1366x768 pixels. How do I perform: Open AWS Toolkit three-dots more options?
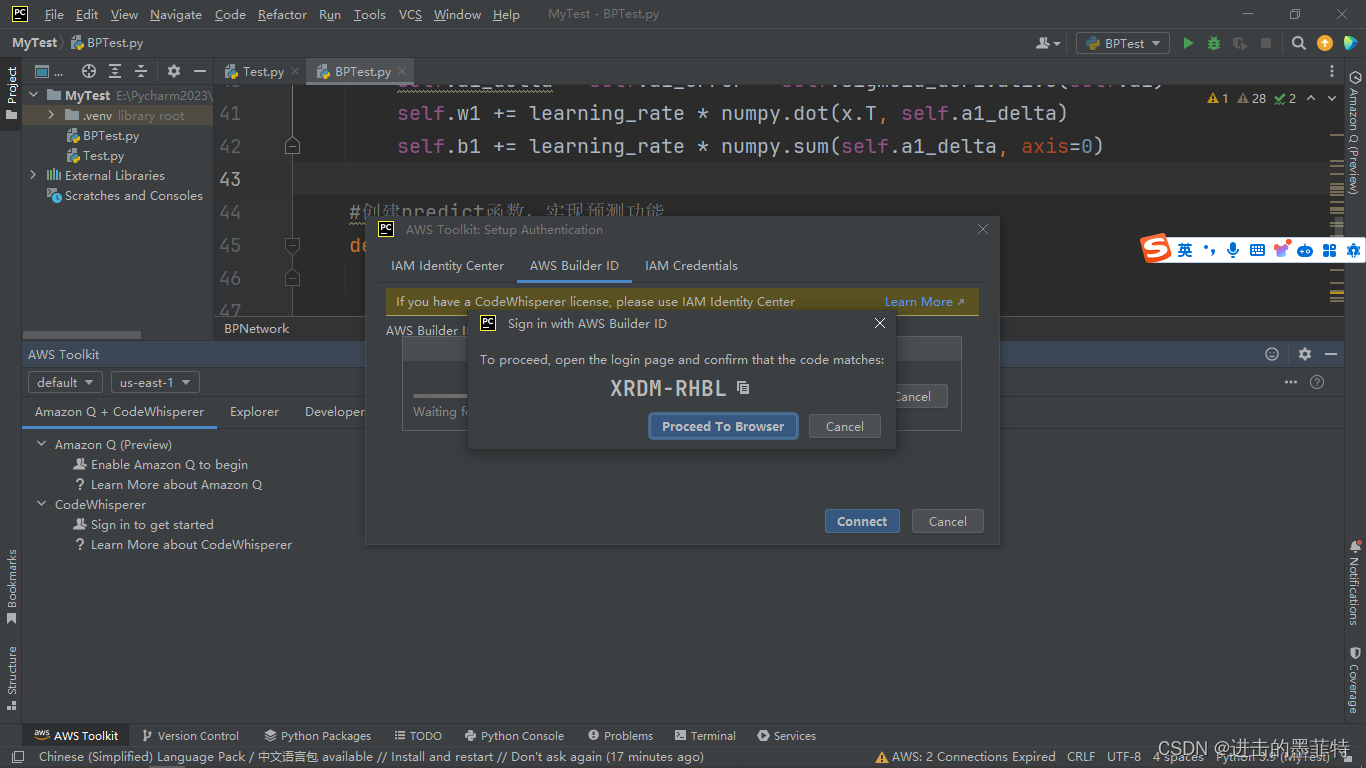1291,382
